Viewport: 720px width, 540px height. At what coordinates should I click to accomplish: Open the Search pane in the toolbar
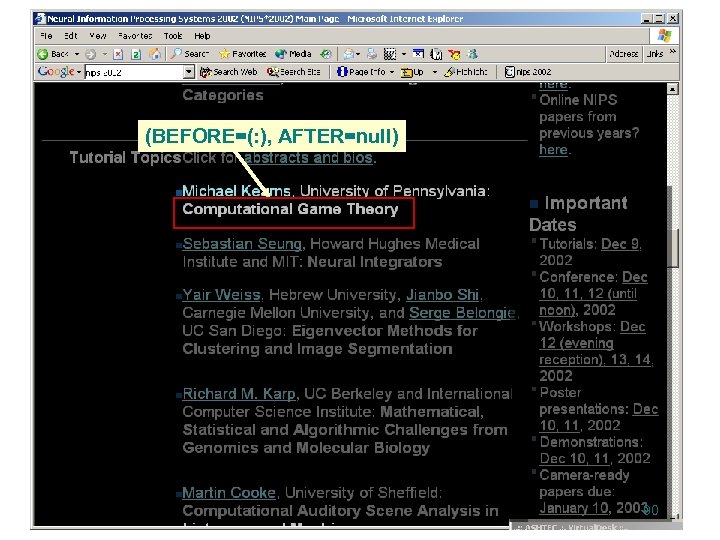tap(189, 54)
